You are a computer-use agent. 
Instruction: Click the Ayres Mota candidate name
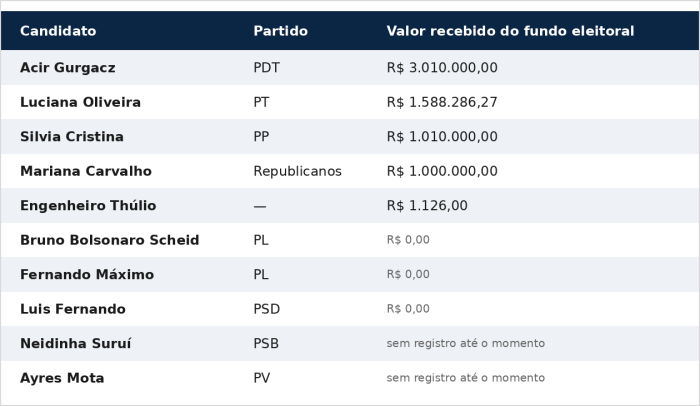point(62,378)
